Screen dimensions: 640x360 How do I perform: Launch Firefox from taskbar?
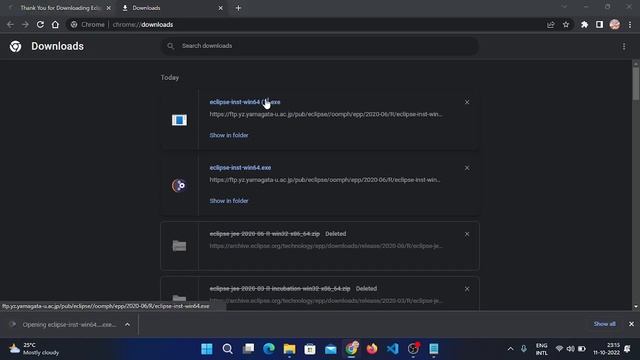(372, 349)
